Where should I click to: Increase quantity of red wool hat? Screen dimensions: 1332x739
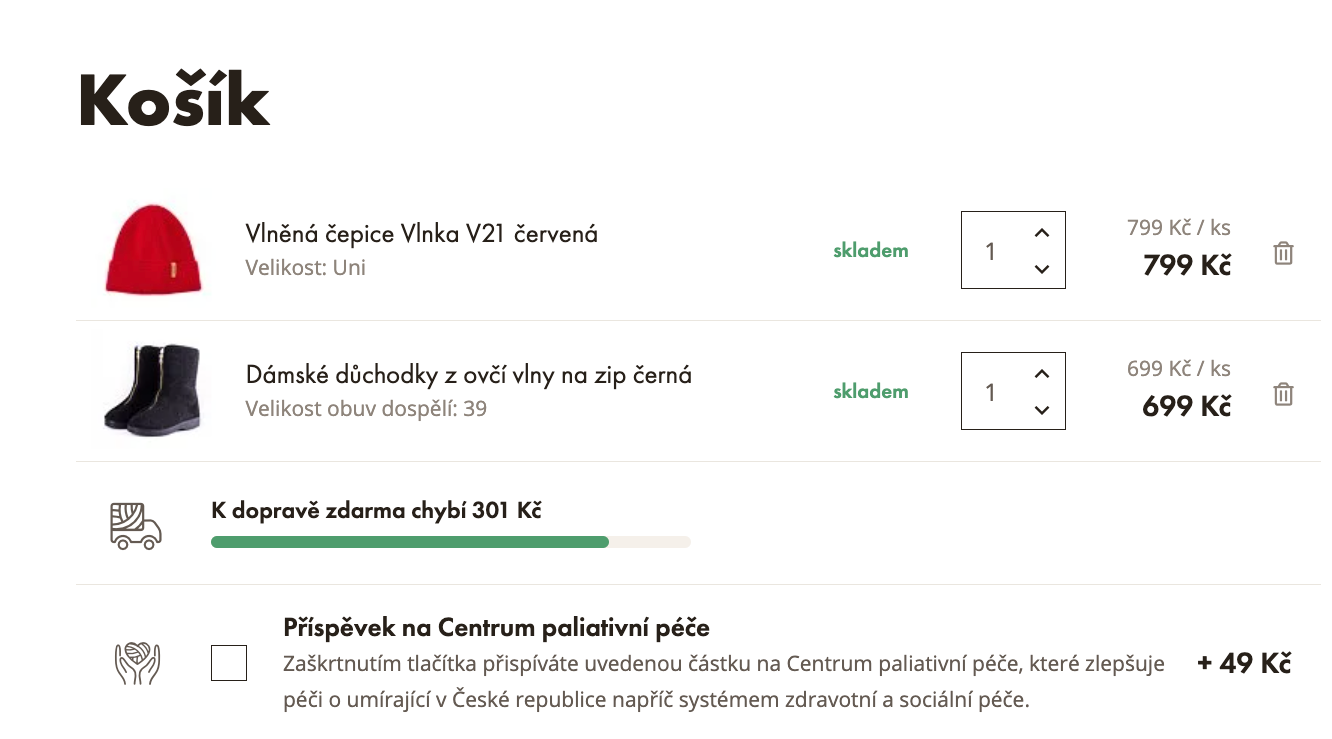[1042, 233]
